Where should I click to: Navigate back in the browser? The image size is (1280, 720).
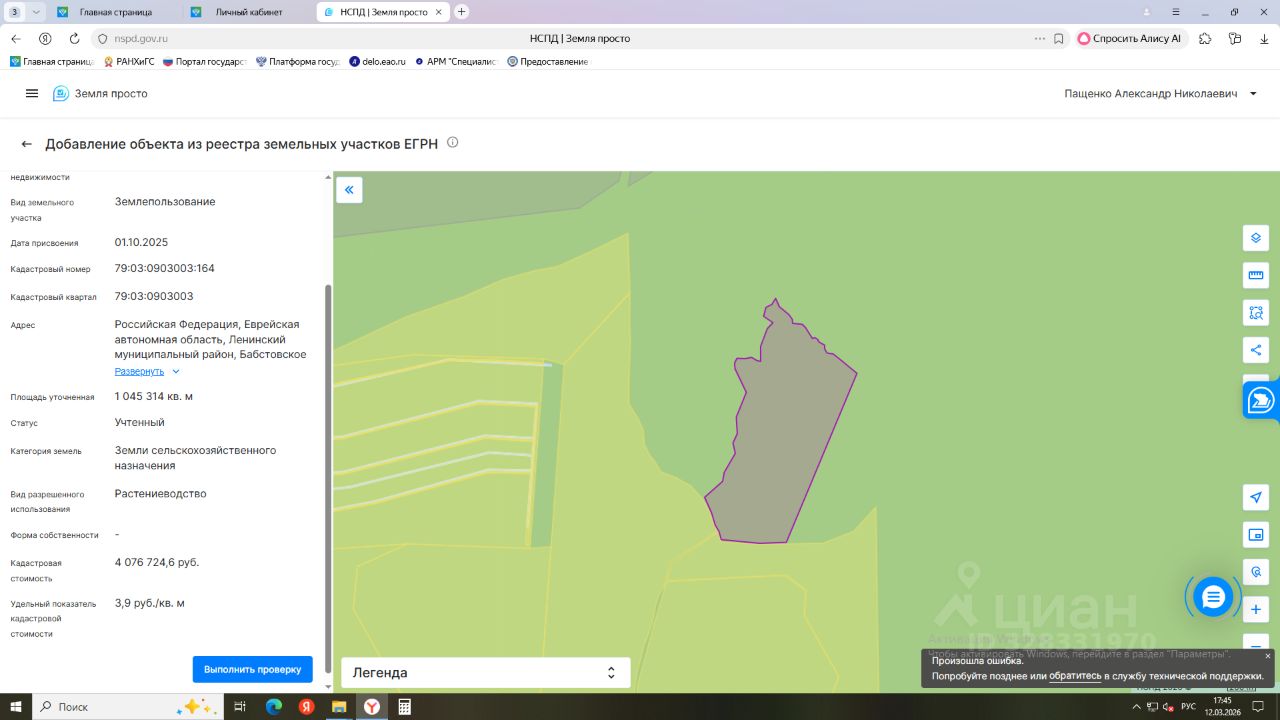(x=16, y=38)
